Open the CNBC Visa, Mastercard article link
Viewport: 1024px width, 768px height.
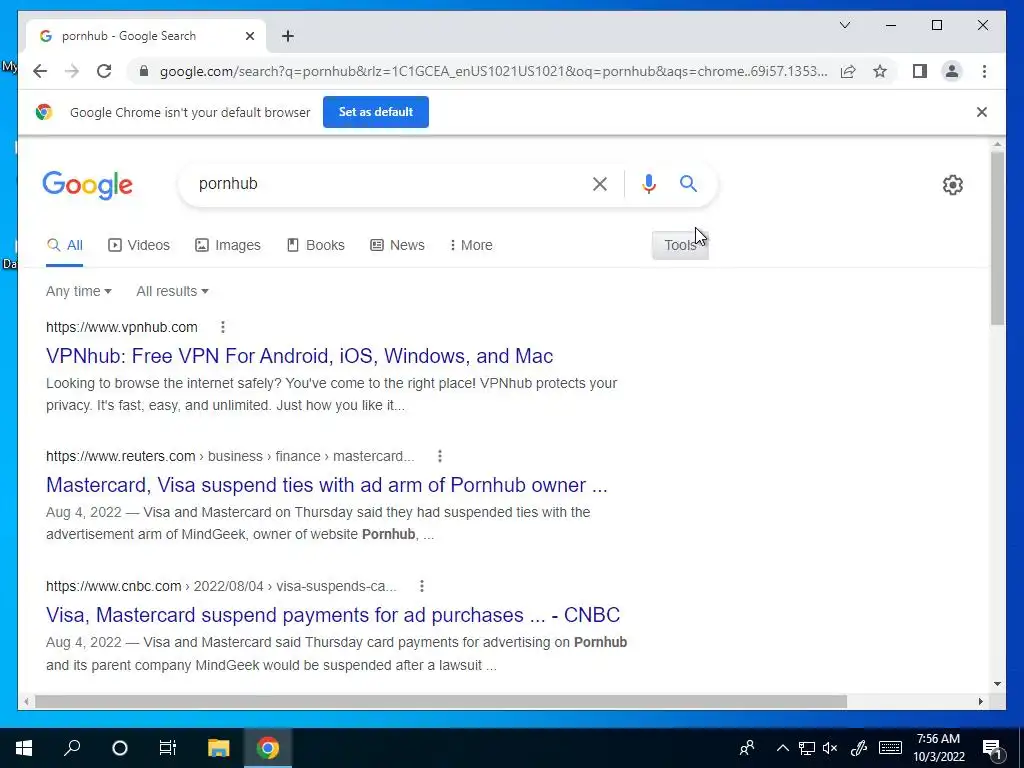pyautogui.click(x=332, y=615)
